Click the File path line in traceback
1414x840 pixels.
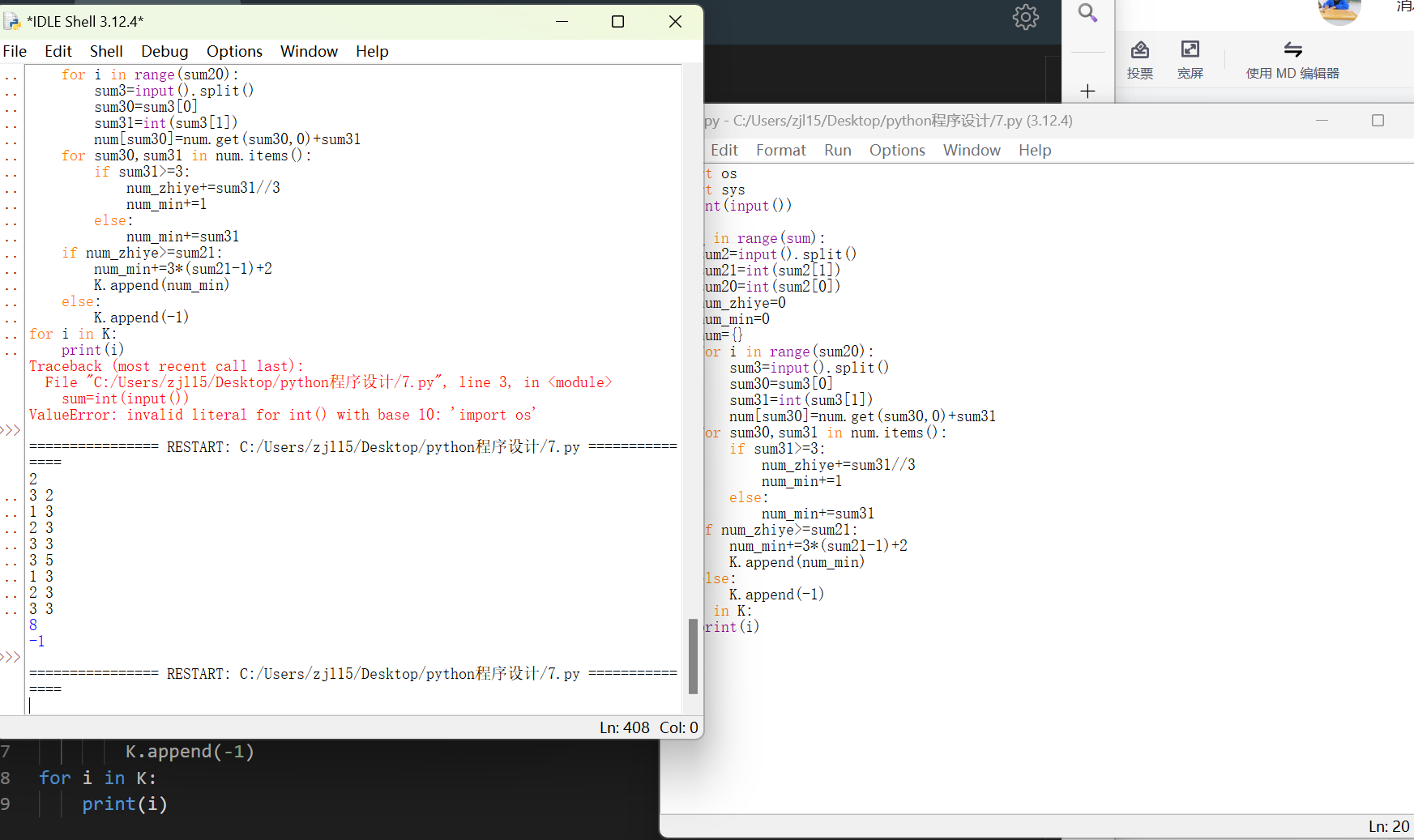point(328,382)
